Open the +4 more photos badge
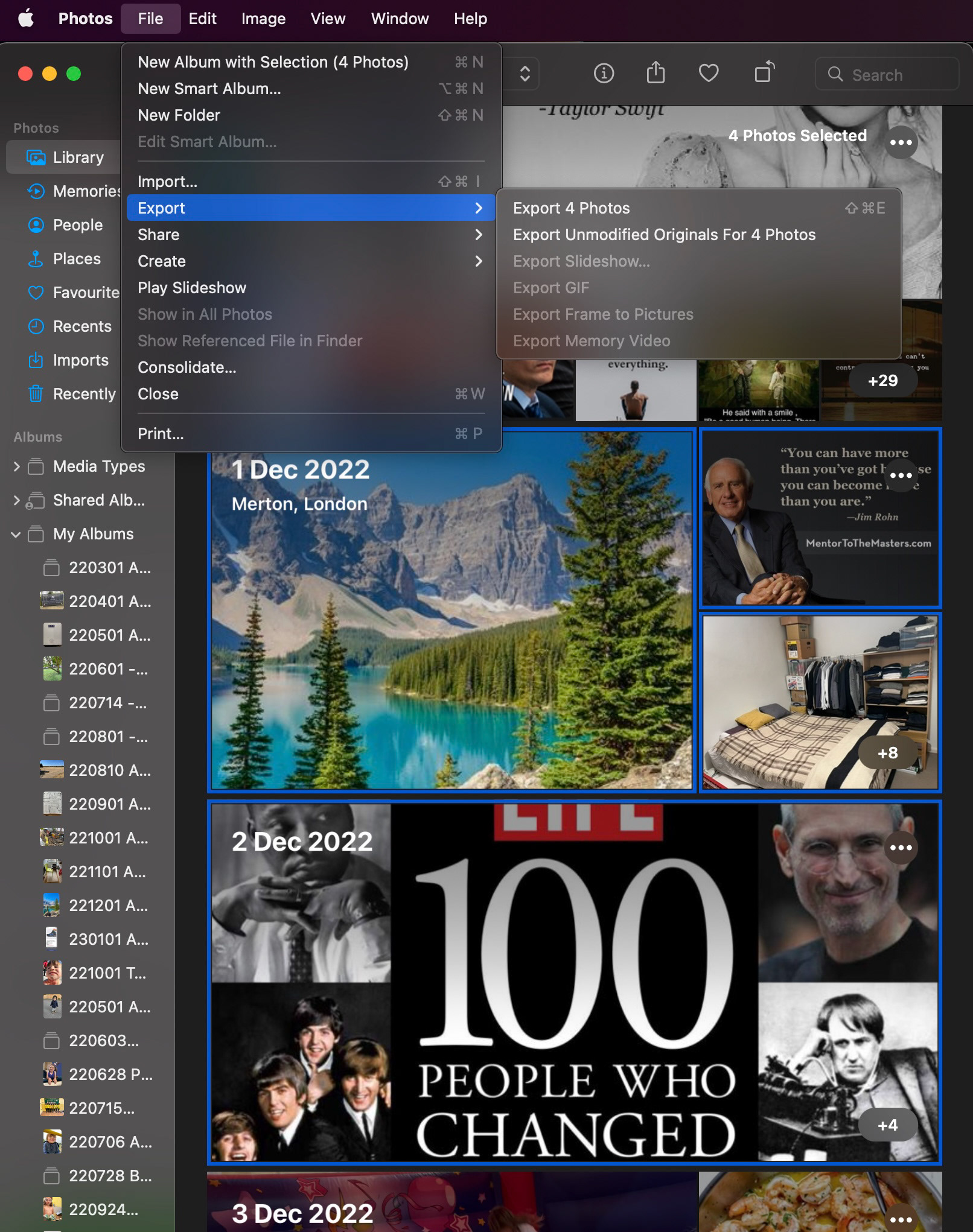Viewport: 973px width, 1232px height. coord(887,1125)
